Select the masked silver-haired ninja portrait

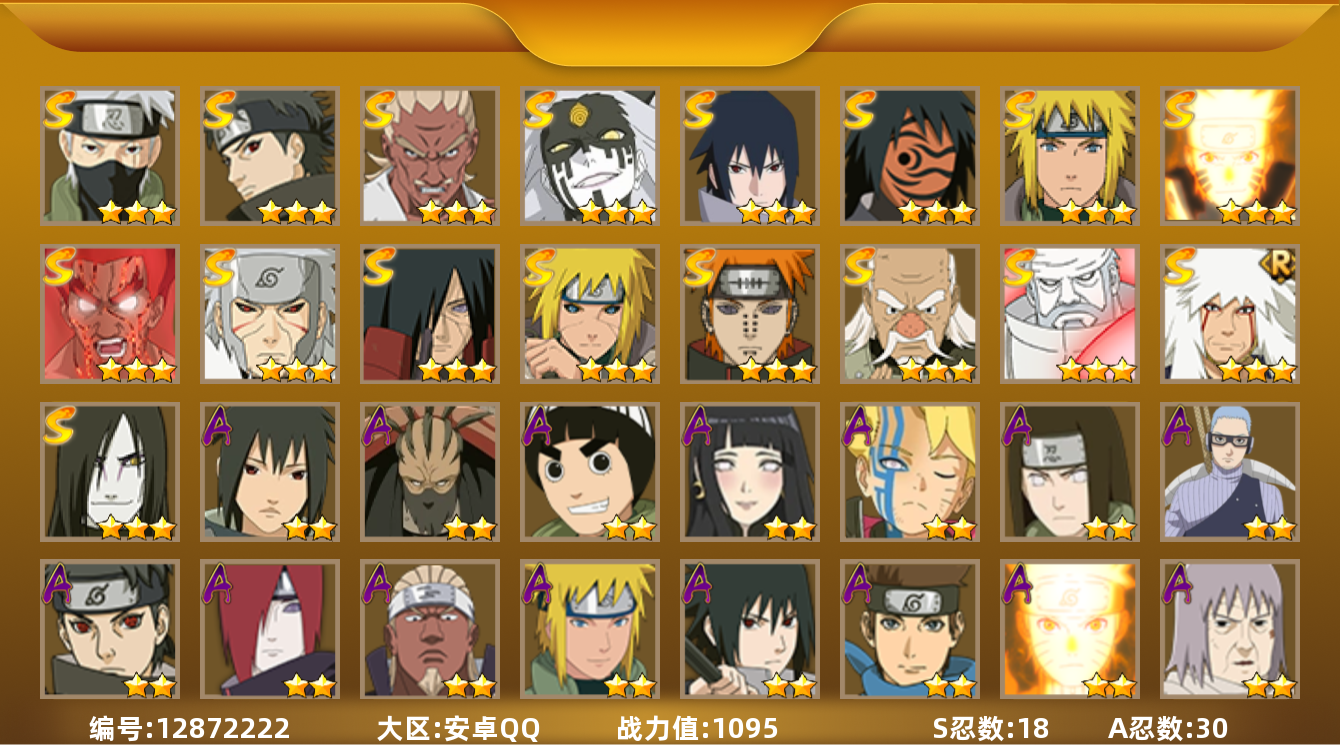tap(109, 155)
